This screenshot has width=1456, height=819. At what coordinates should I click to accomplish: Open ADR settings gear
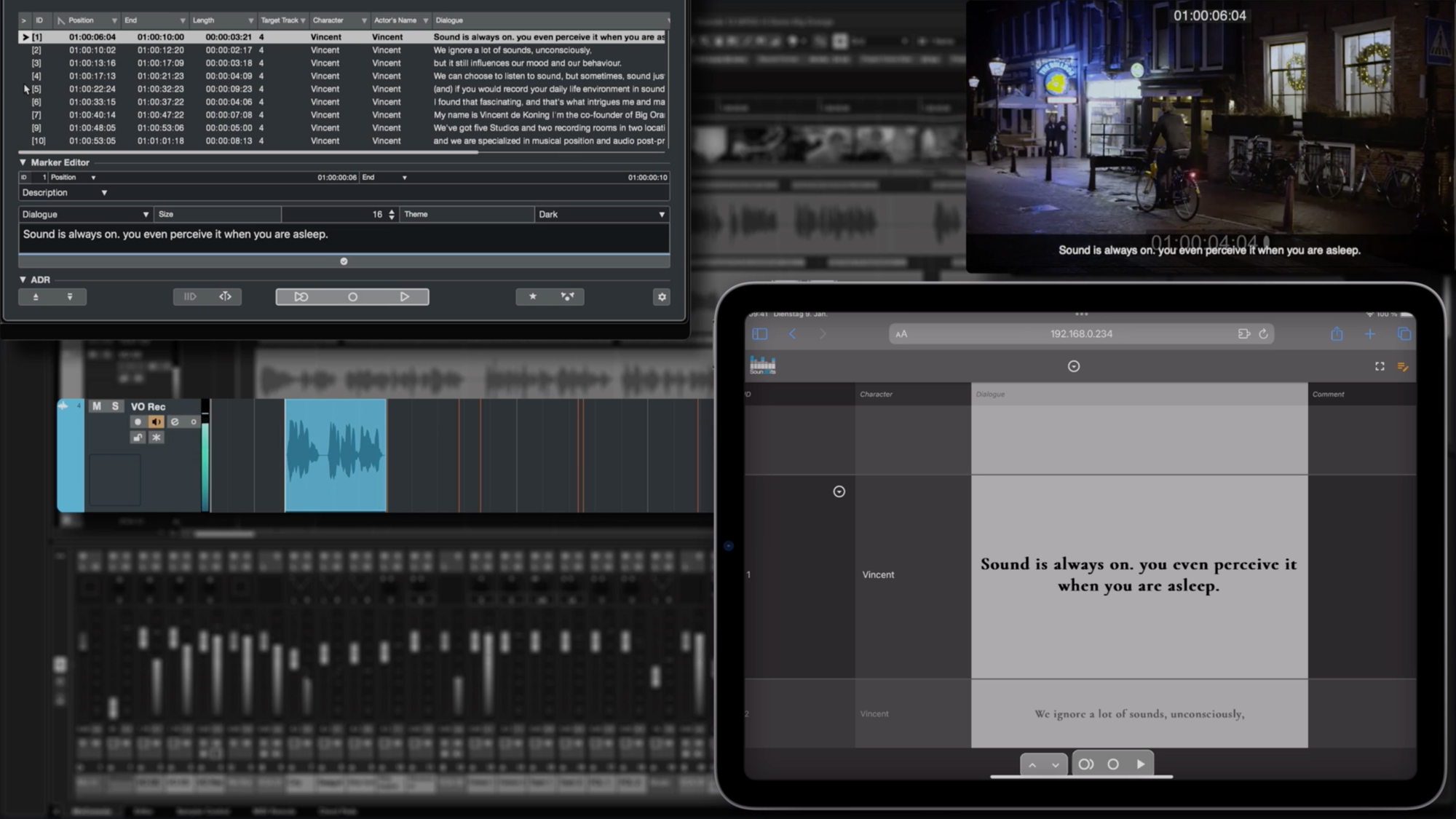pyautogui.click(x=662, y=297)
